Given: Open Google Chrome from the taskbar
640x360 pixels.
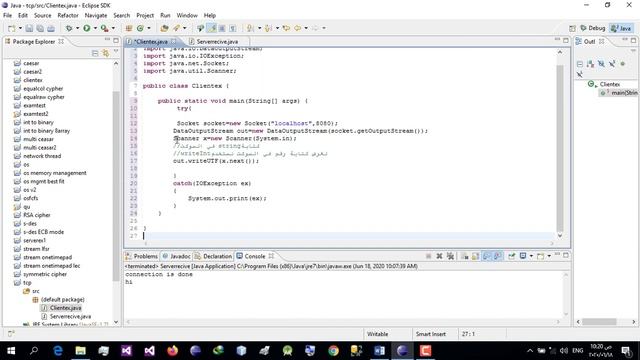Looking at the screenshot, I should [x=333, y=351].
